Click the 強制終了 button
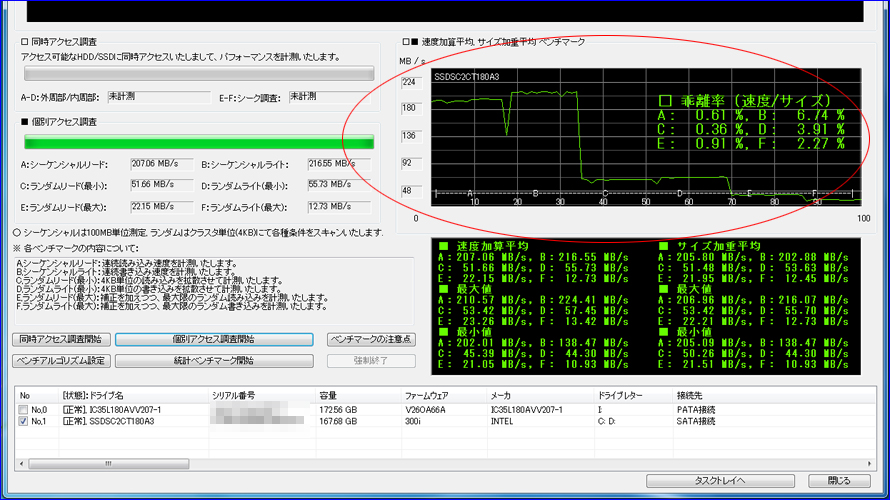The image size is (890, 500). (x=371, y=361)
